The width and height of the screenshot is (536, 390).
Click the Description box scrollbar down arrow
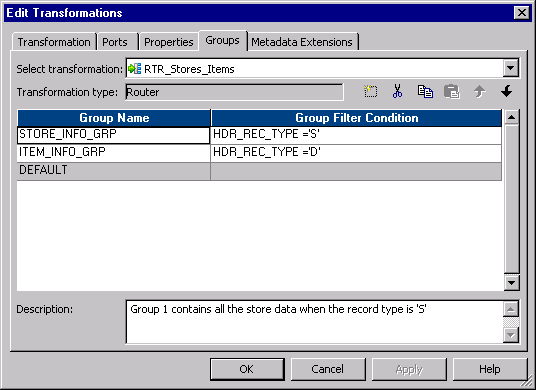(x=511, y=335)
